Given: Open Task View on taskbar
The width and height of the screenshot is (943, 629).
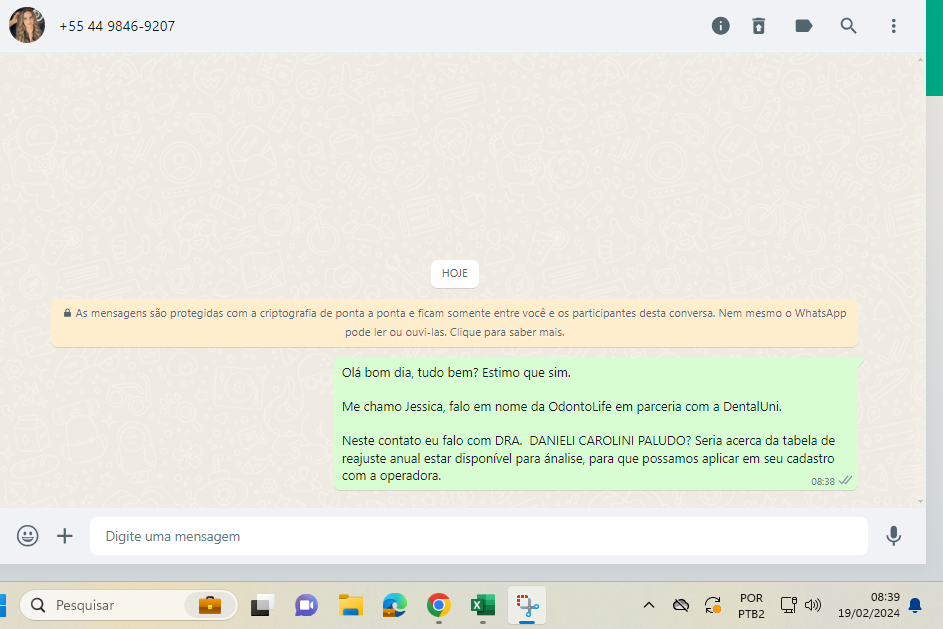Looking at the screenshot, I should [262, 605].
